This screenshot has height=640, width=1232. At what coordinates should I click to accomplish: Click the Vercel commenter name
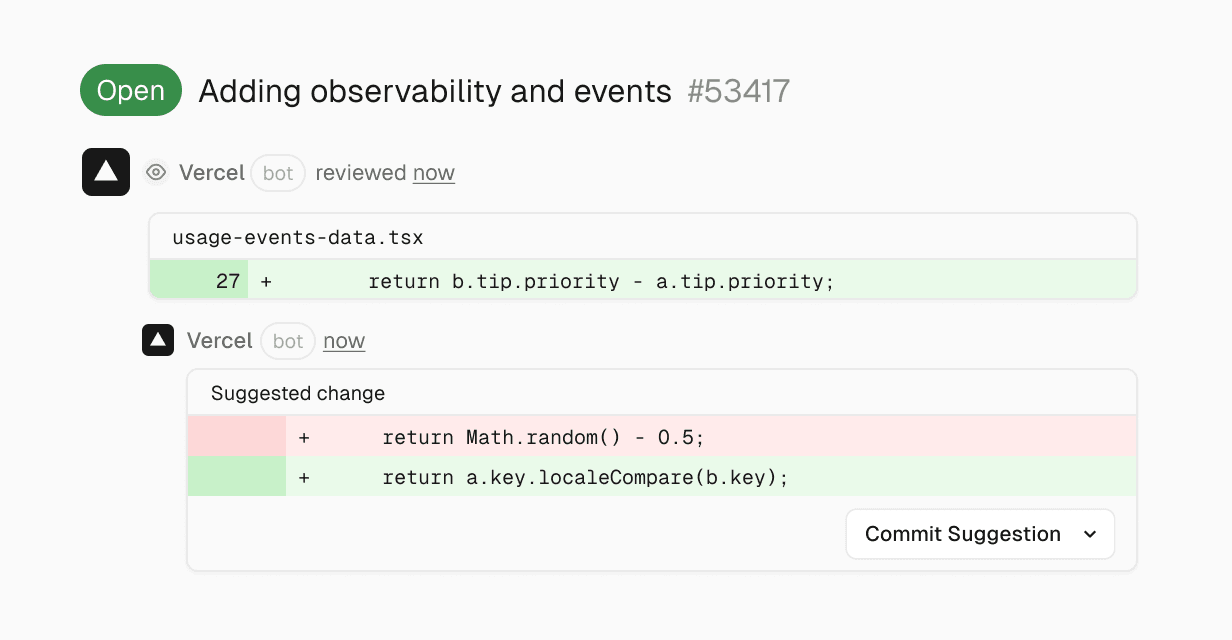click(220, 341)
